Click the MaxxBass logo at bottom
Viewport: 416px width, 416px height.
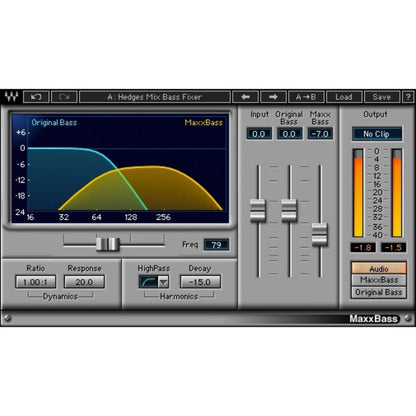tap(374, 319)
